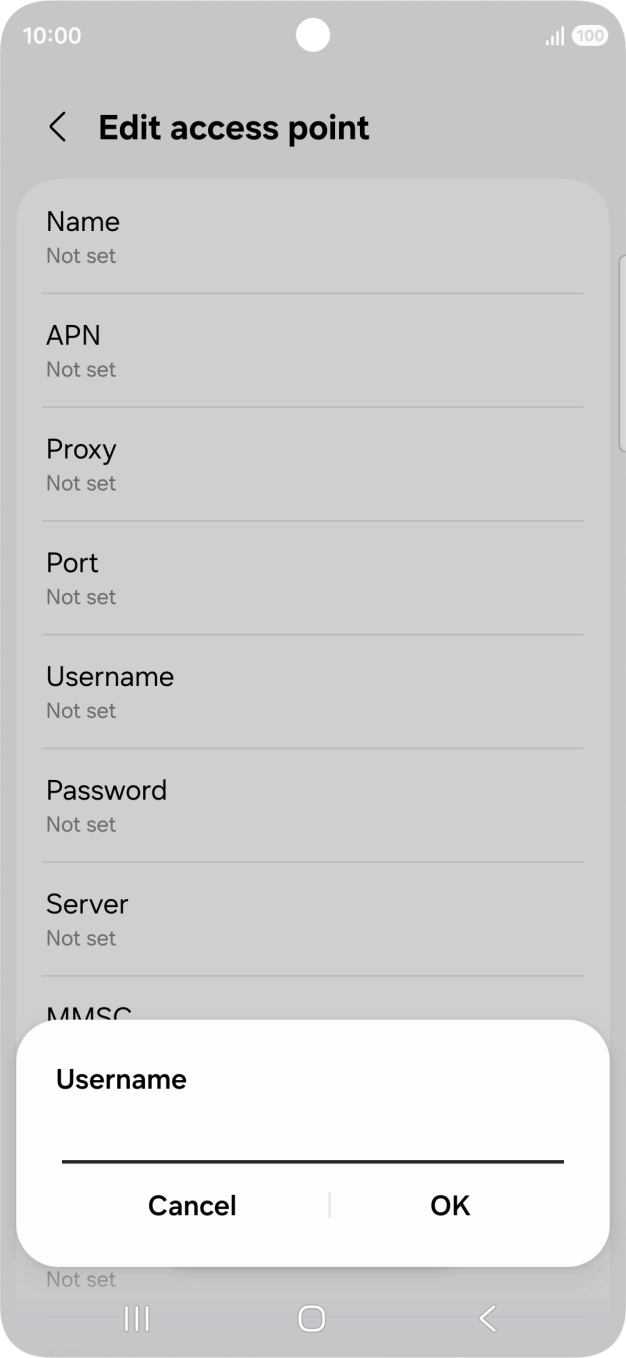Confirm with OK in the Username dialog
Image resolution: width=626 pixels, height=1358 pixels.
pyautogui.click(x=449, y=1205)
